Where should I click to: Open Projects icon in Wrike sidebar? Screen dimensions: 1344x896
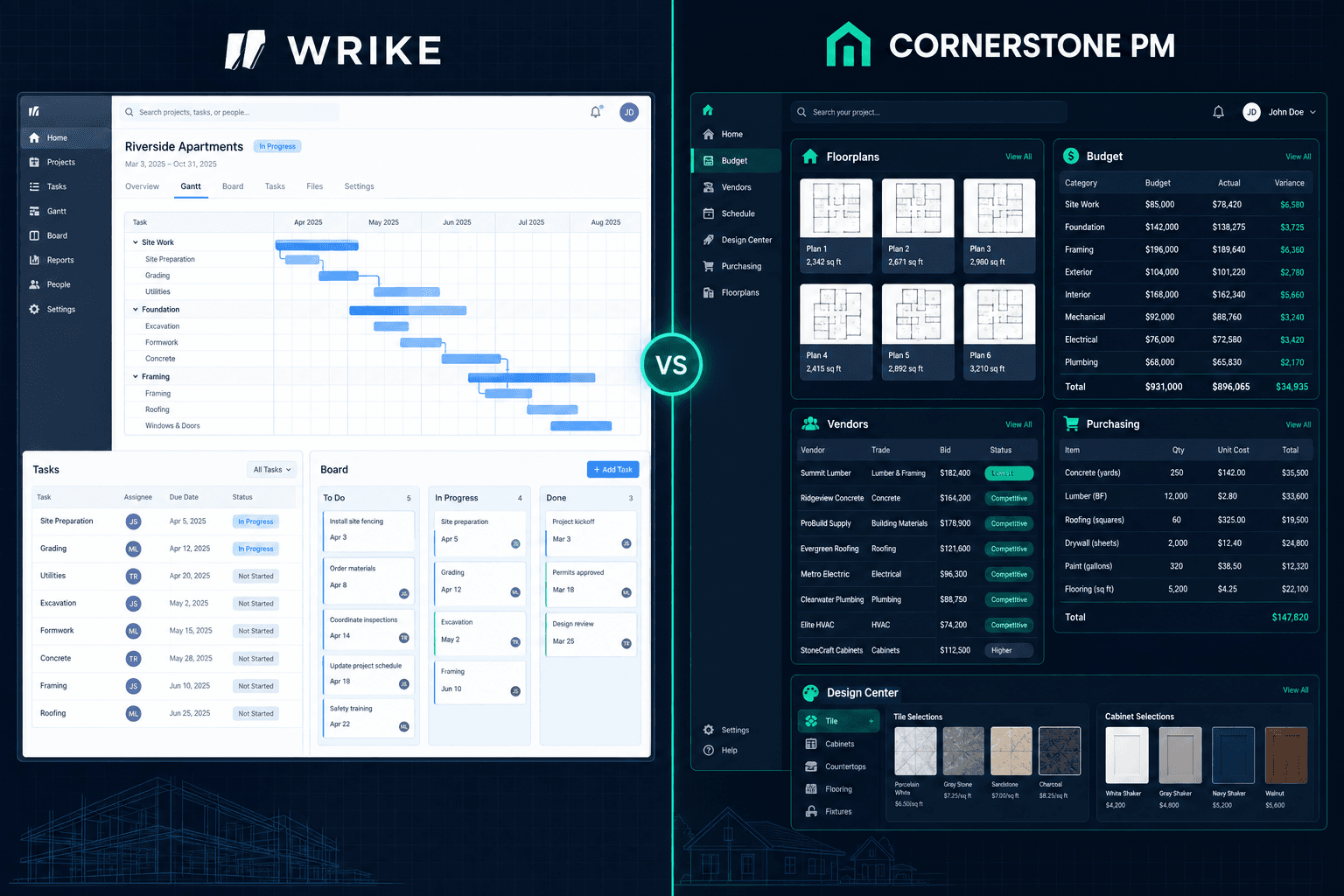(34, 162)
